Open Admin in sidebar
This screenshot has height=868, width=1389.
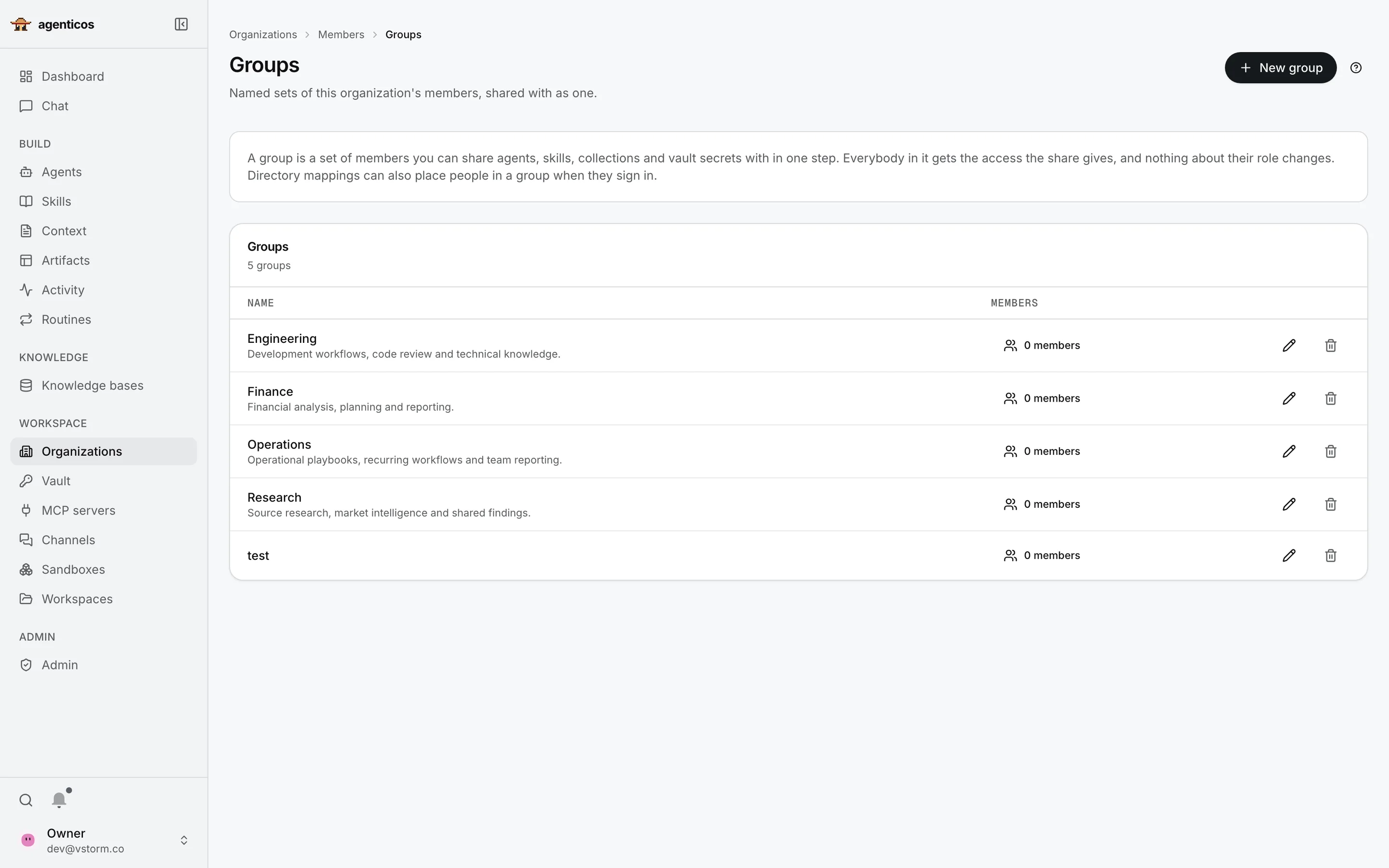(x=103, y=665)
